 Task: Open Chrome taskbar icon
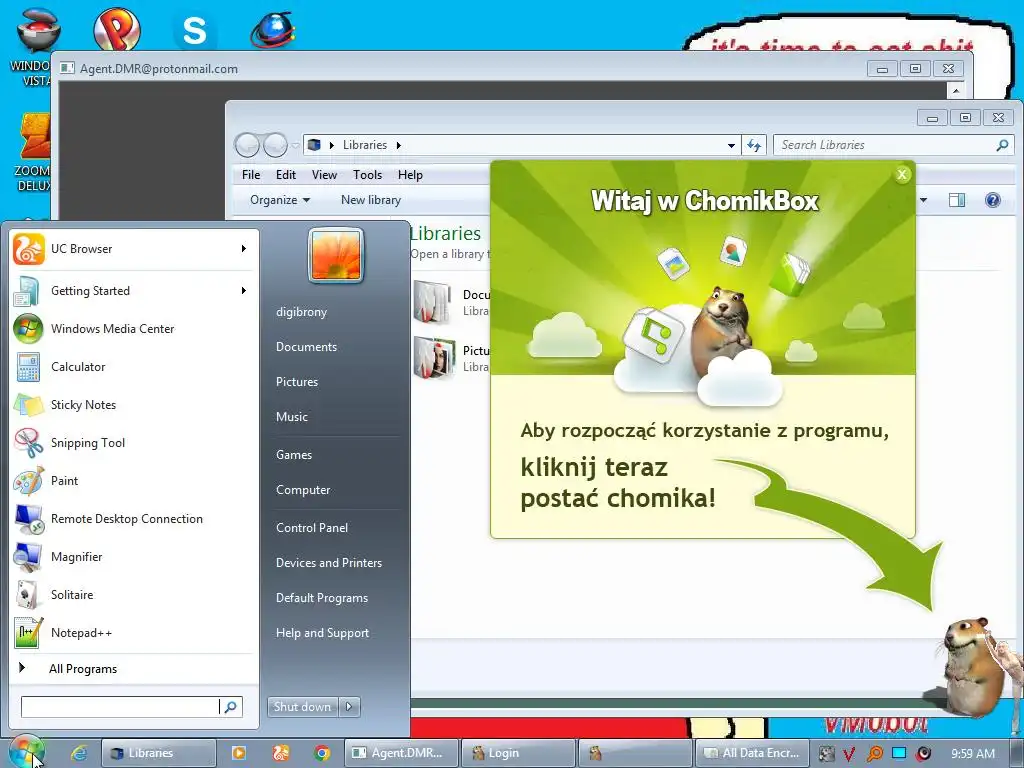pyautogui.click(x=321, y=753)
